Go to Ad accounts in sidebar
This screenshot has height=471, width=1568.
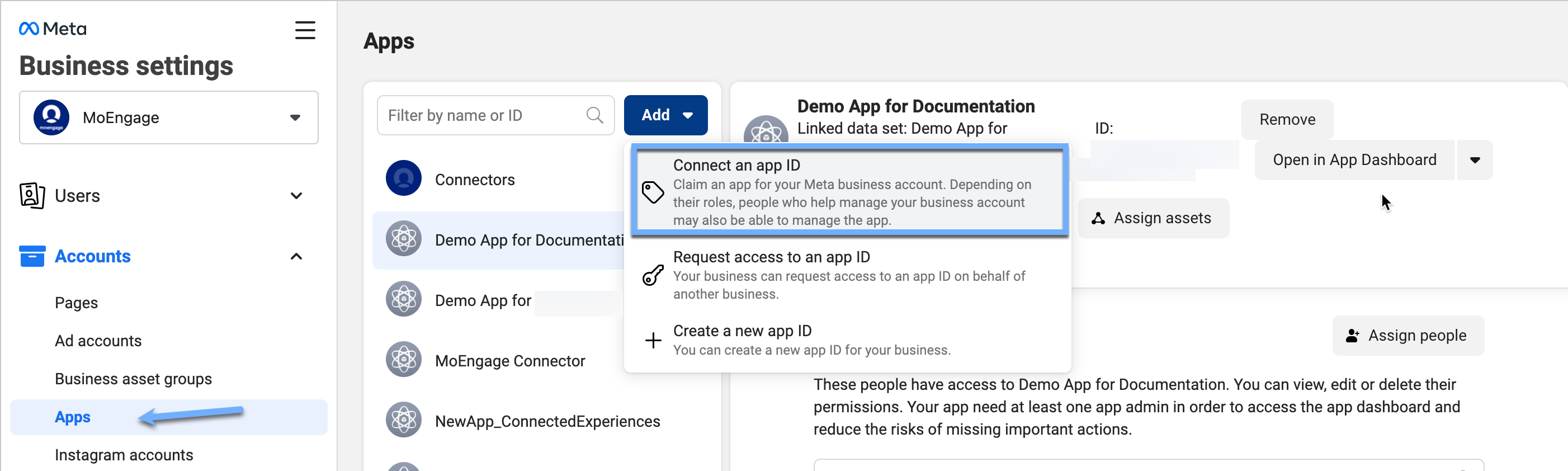click(x=98, y=341)
